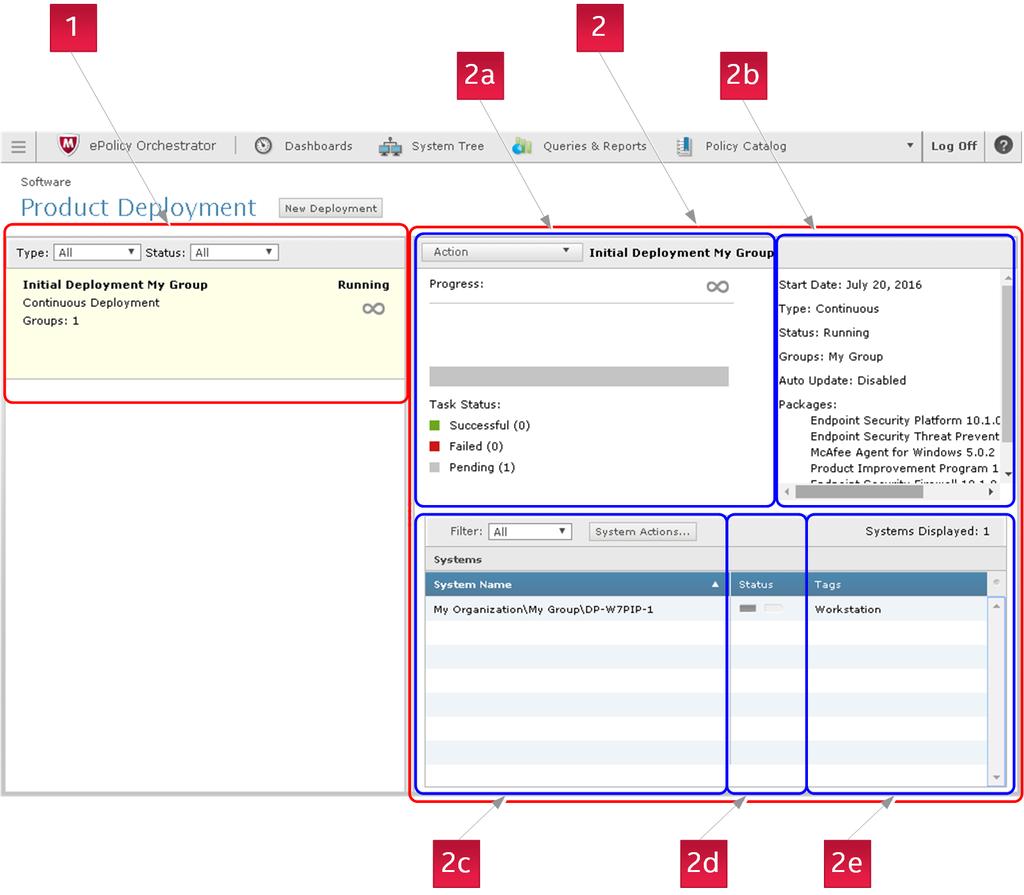
Task: Click the details panel vertical scrollbar
Action: 1008,363
